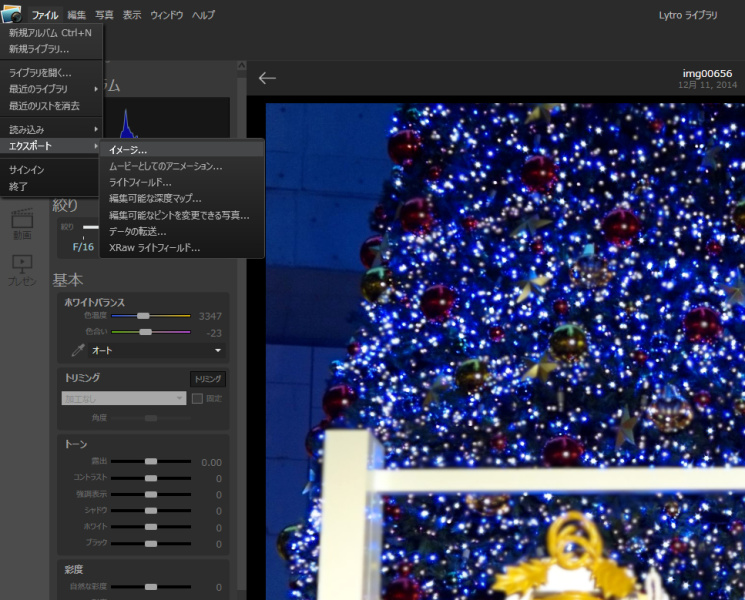Click the Lytro ライブラリ link

(x=688, y=15)
